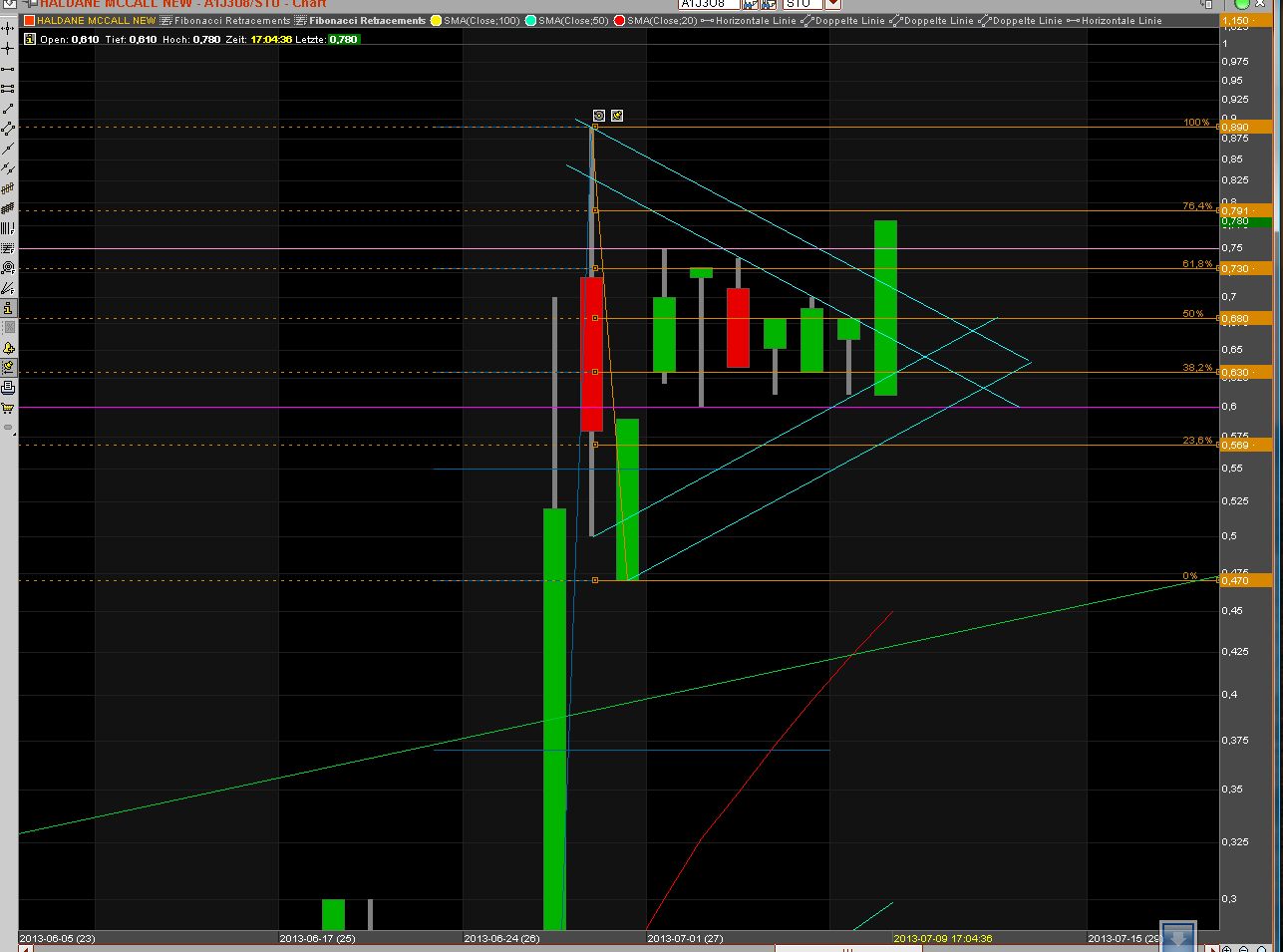The height and width of the screenshot is (952, 1283).
Task: Click the yellow SMA 100 color dot
Action: (437, 20)
